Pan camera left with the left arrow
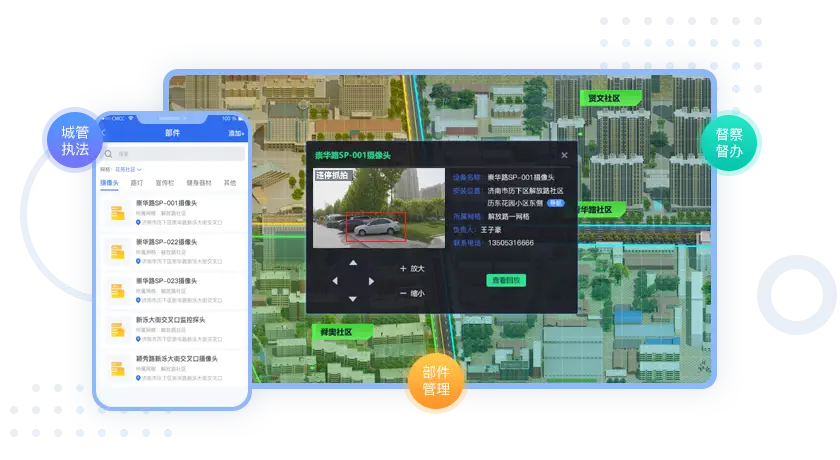The width and height of the screenshot is (840, 460). pyautogui.click(x=335, y=281)
